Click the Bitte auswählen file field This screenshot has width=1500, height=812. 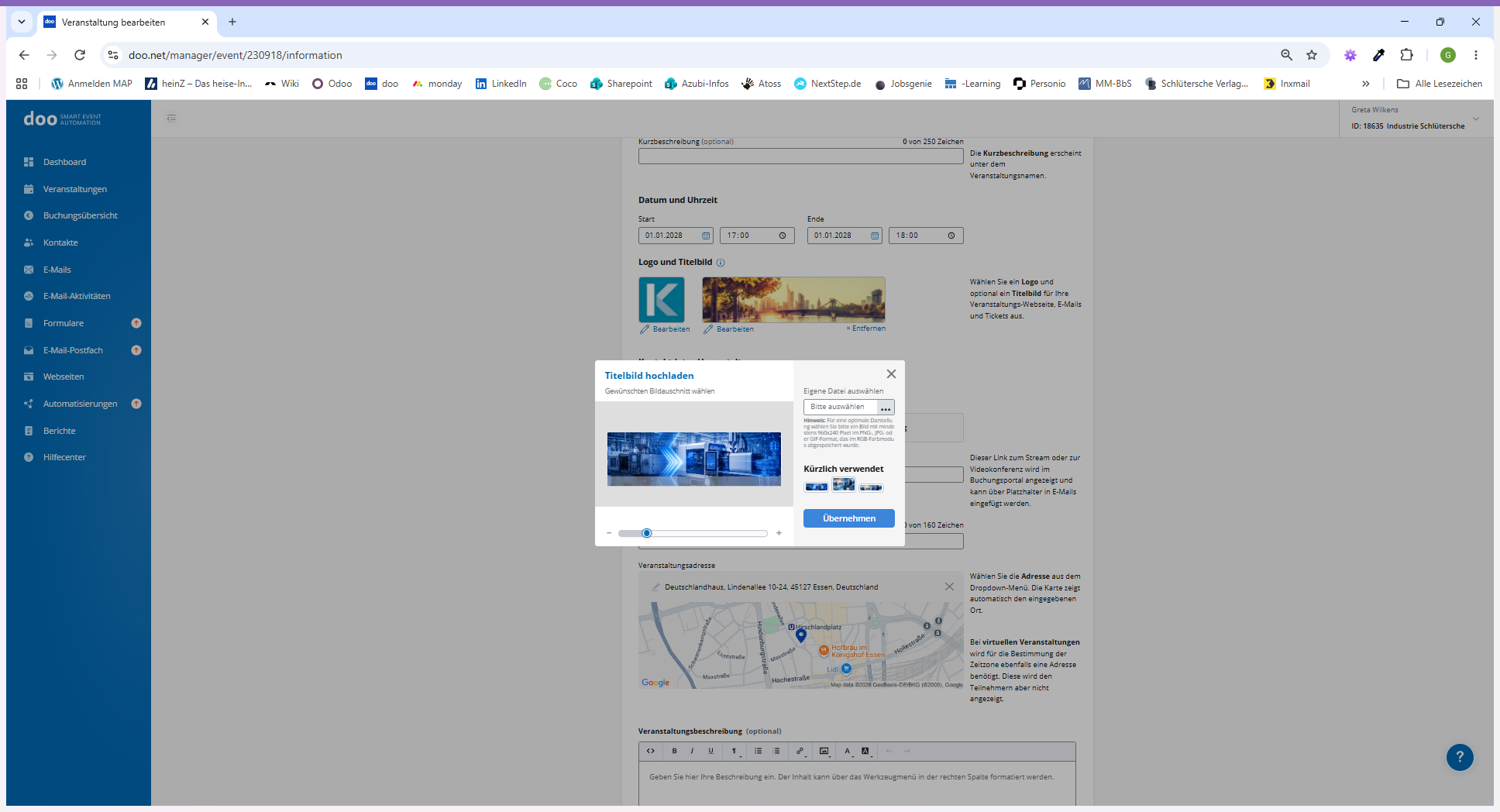(x=841, y=408)
